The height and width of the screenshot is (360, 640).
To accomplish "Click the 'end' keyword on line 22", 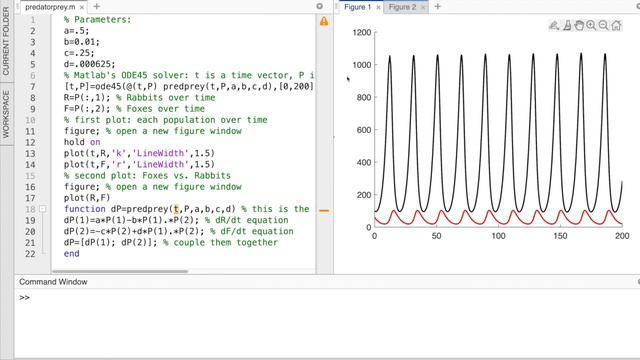I will (71, 253).
